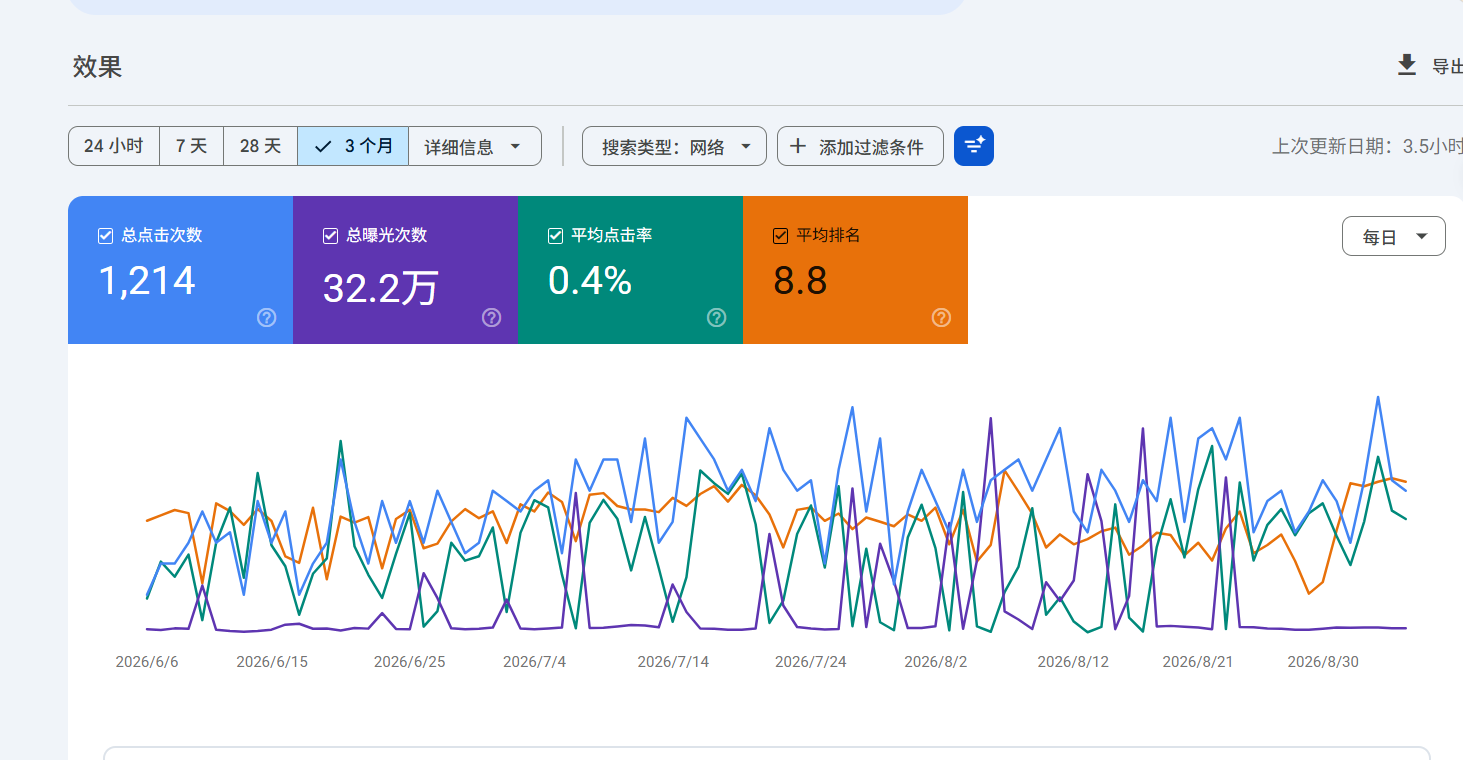Click the 2026/7/4 axis date label
The width and height of the screenshot is (1463, 760).
(534, 662)
